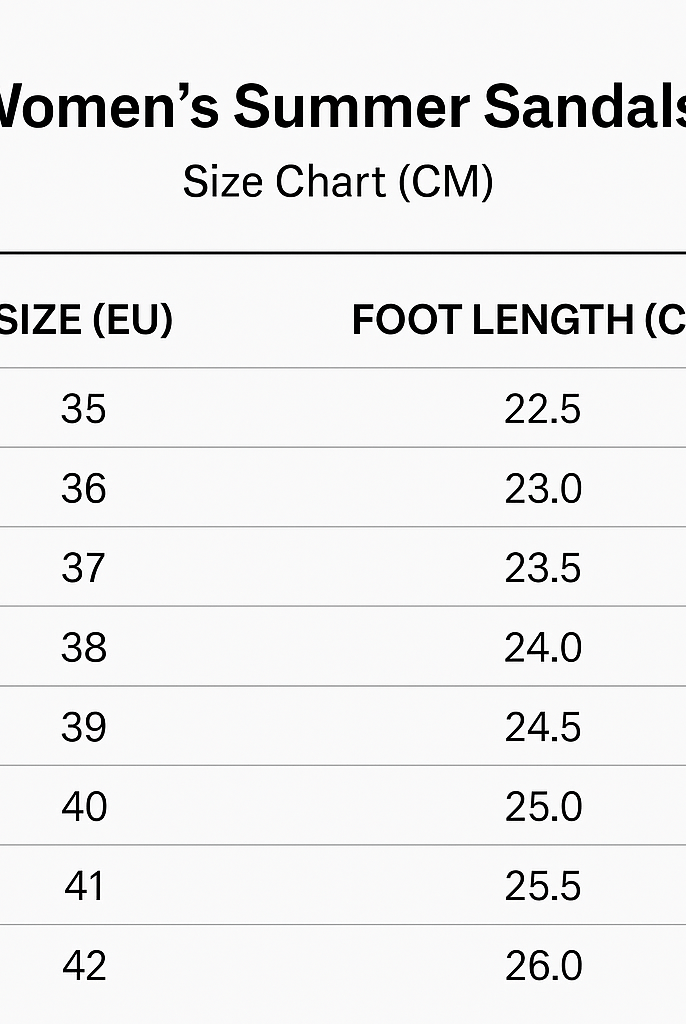Click size 40 cell
Image resolution: width=686 pixels, height=1024 pixels.
click(84, 807)
